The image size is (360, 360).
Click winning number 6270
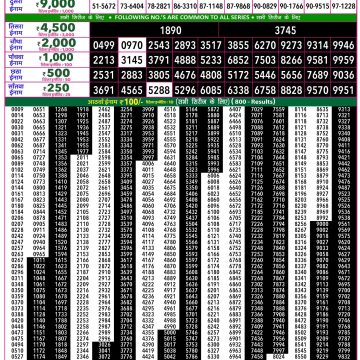265,45
